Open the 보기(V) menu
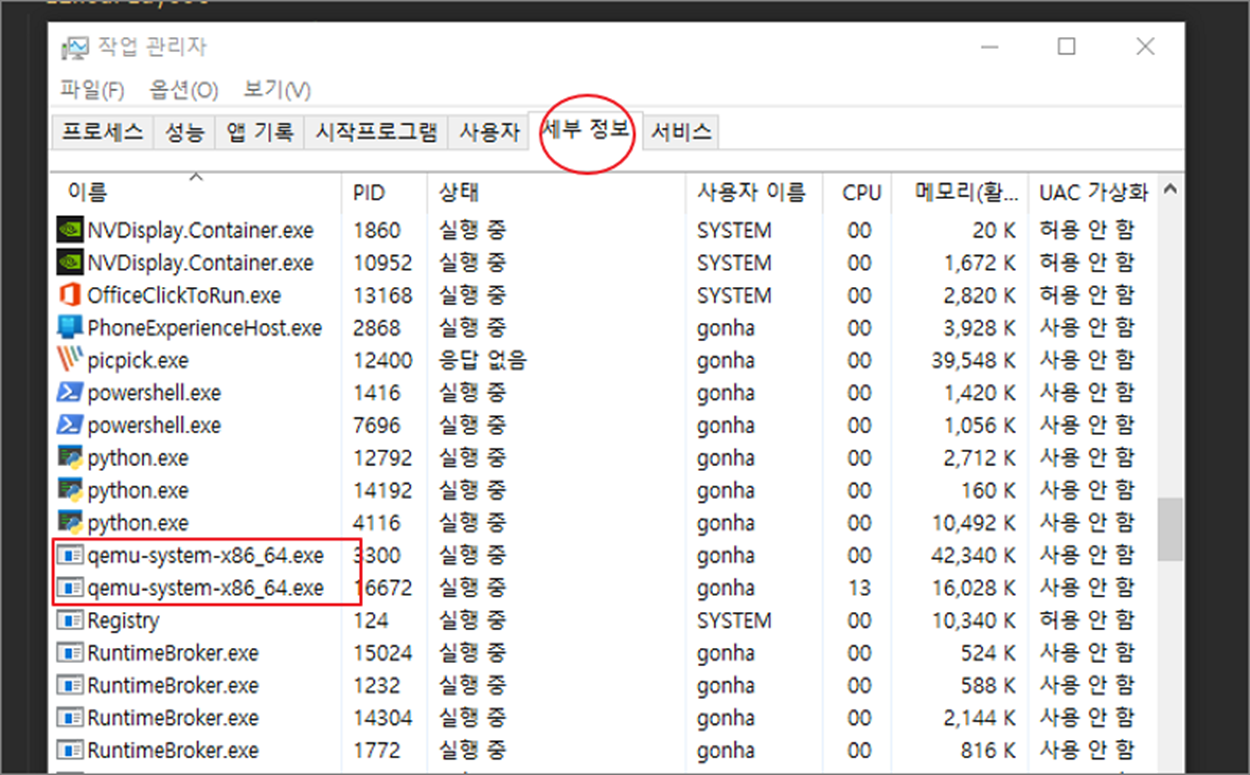1250x775 pixels. point(277,90)
